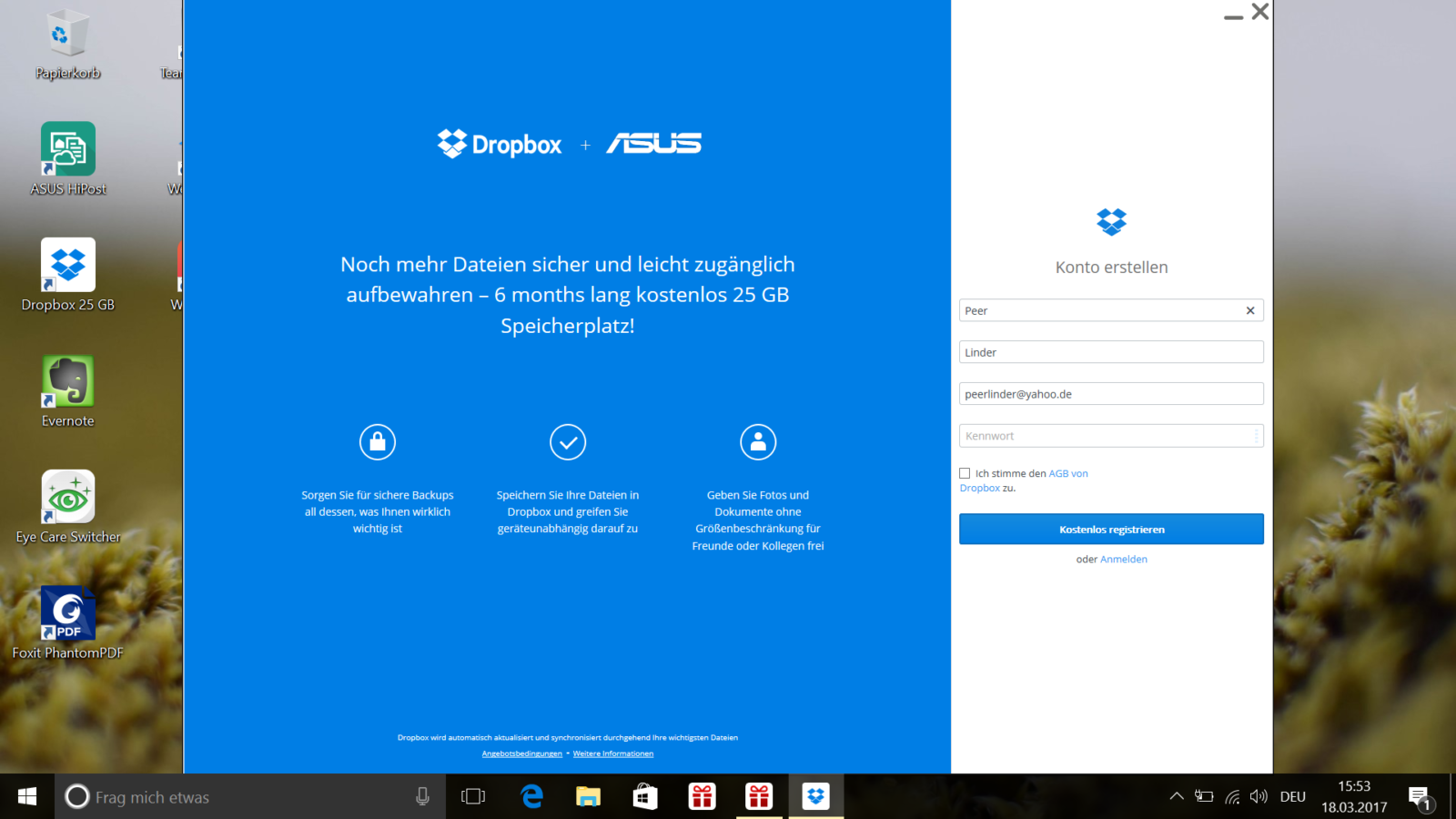1456x819 pixels.
Task: Launch Eye Care Switcher from desktop
Action: pyautogui.click(x=68, y=497)
